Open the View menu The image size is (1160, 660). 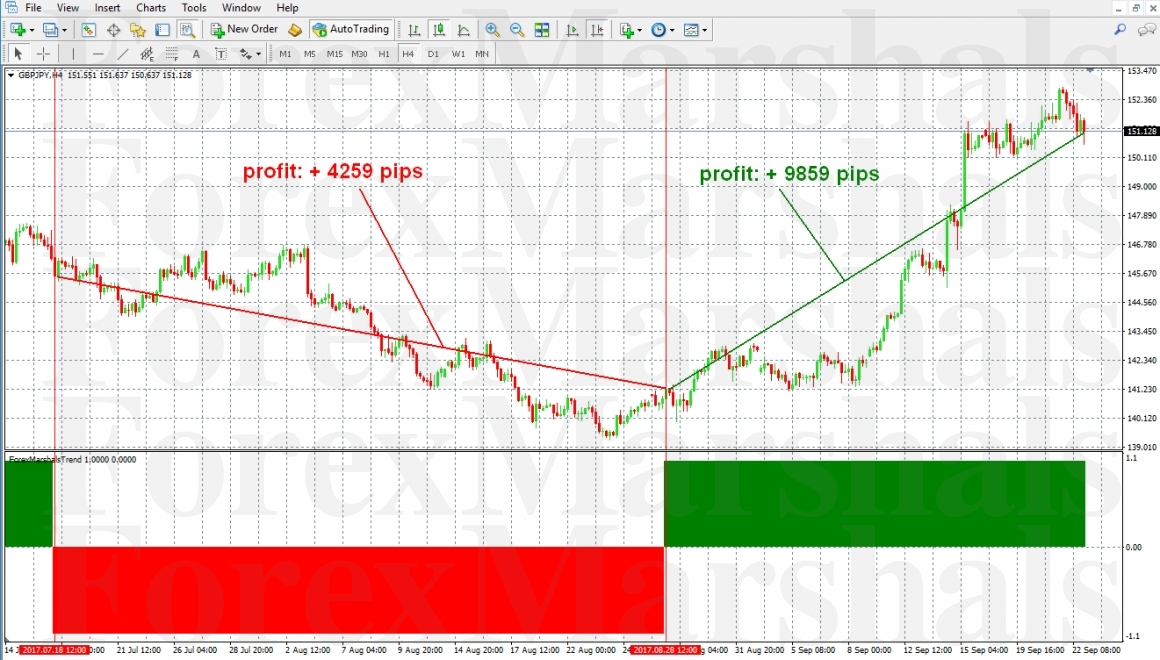[67, 7]
